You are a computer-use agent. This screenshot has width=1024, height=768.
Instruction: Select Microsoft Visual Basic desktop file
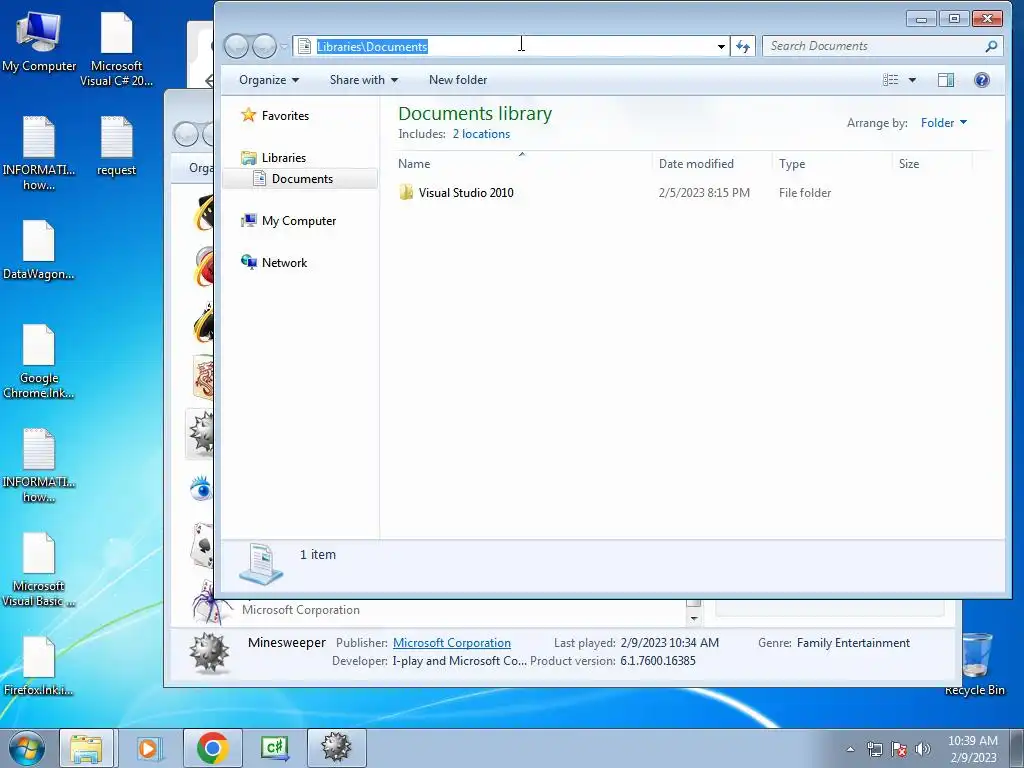39,569
